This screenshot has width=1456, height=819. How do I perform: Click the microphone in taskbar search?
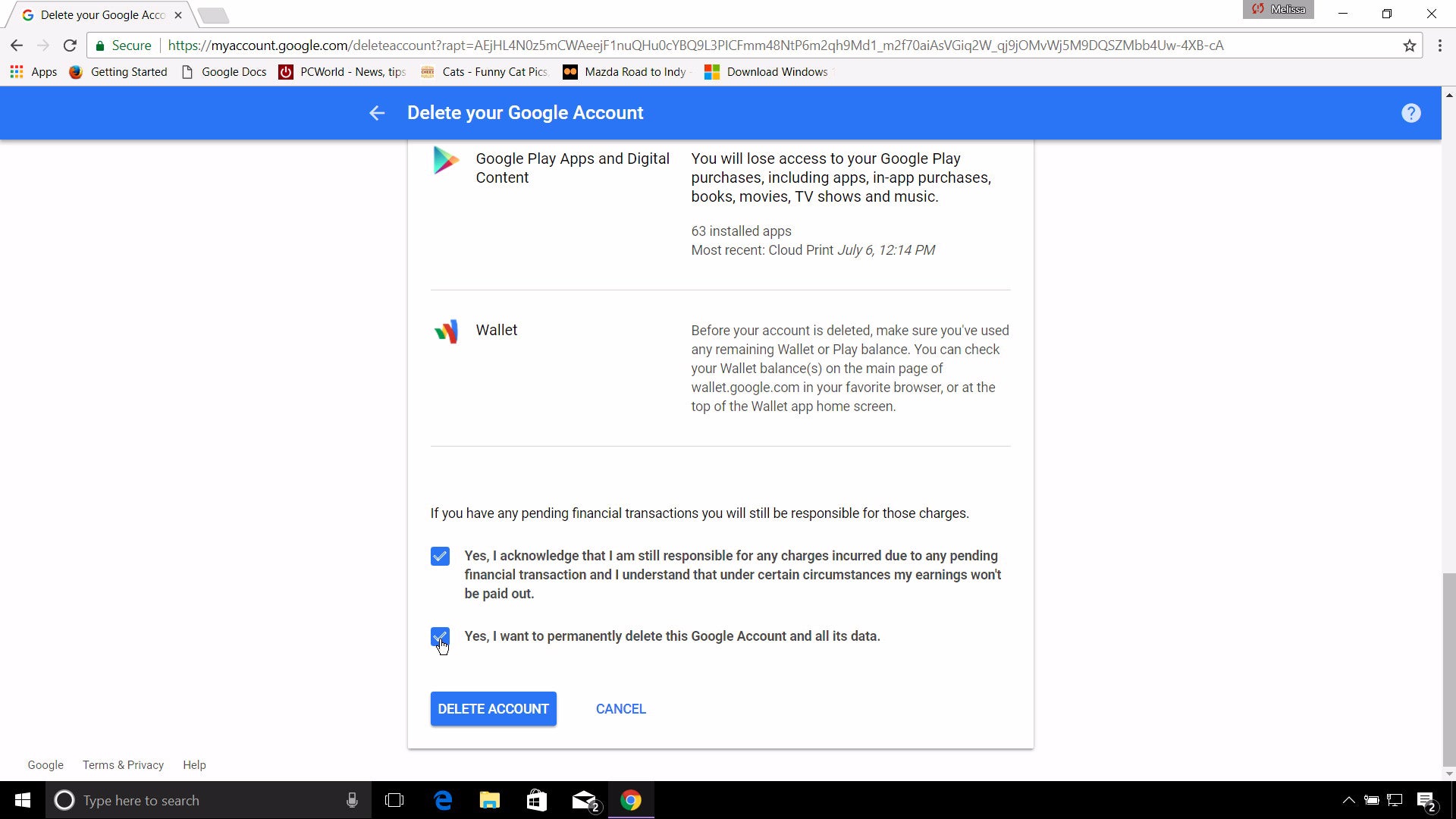[352, 800]
